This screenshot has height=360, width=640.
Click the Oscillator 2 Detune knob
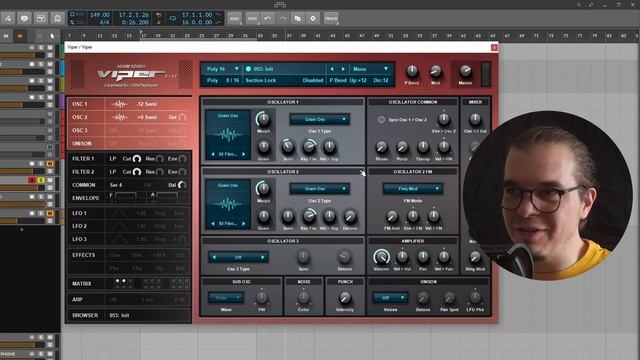pos(350,216)
